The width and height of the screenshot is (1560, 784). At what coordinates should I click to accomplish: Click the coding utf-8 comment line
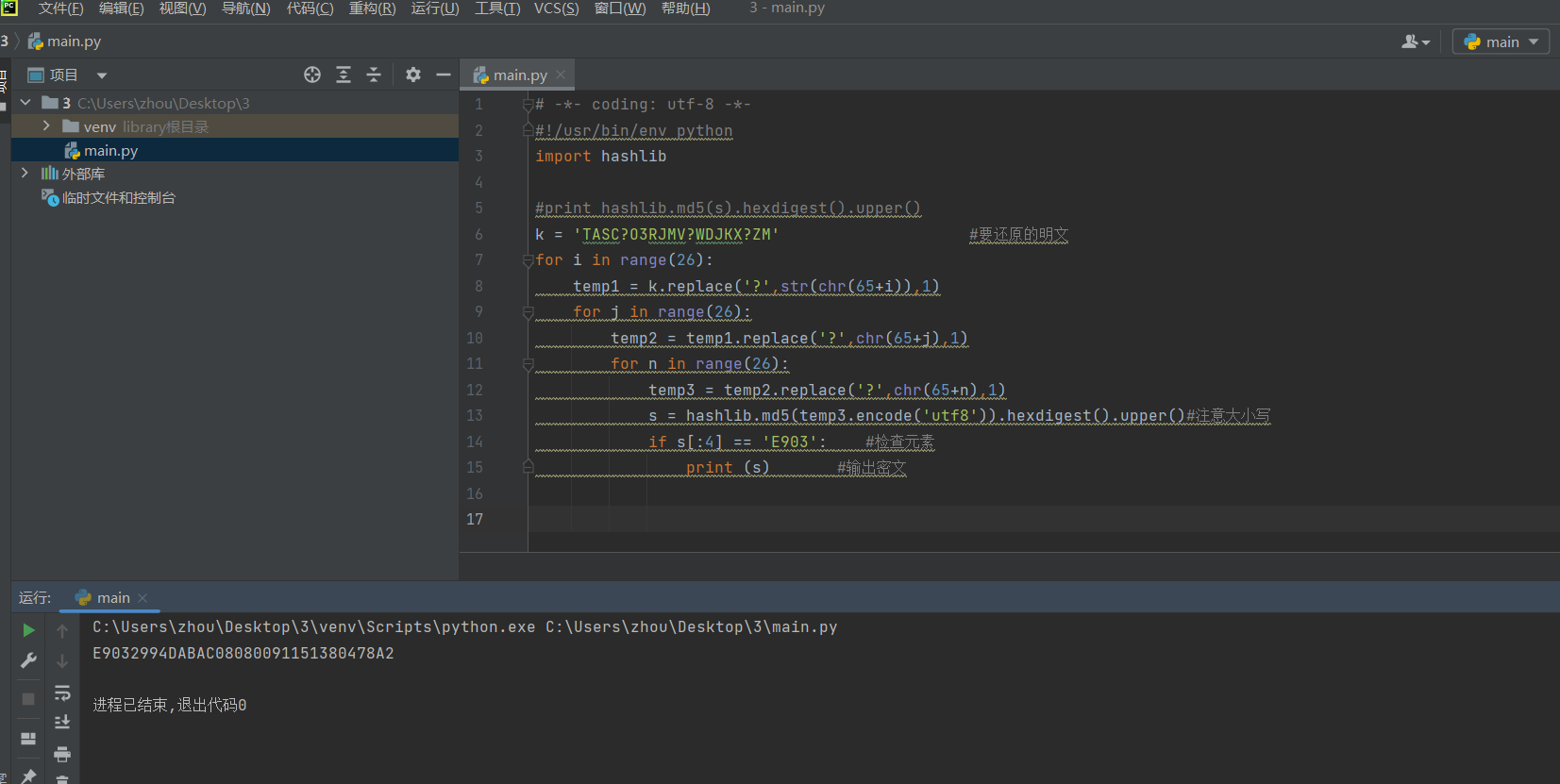point(643,105)
